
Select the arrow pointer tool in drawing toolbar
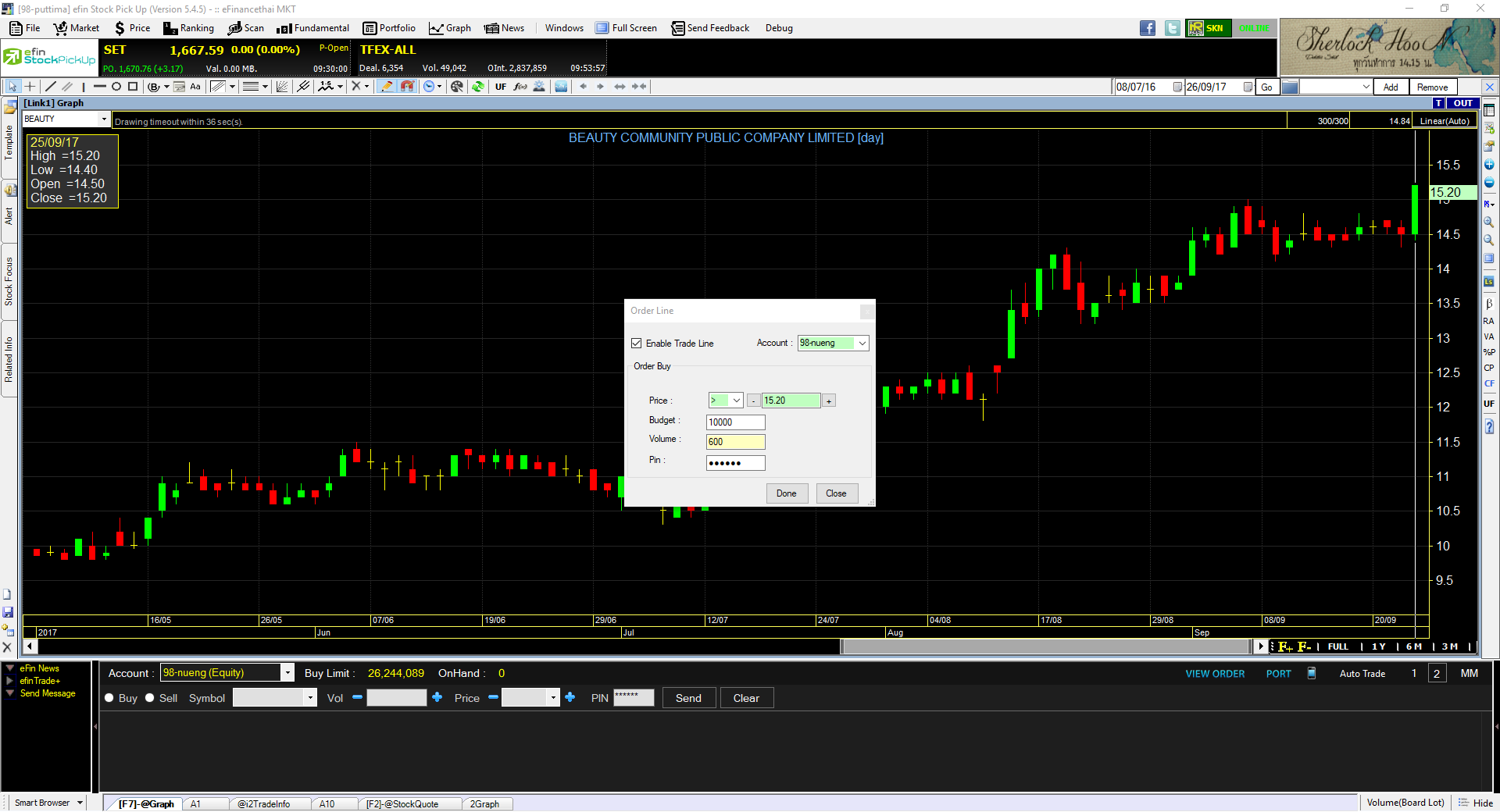pos(12,87)
